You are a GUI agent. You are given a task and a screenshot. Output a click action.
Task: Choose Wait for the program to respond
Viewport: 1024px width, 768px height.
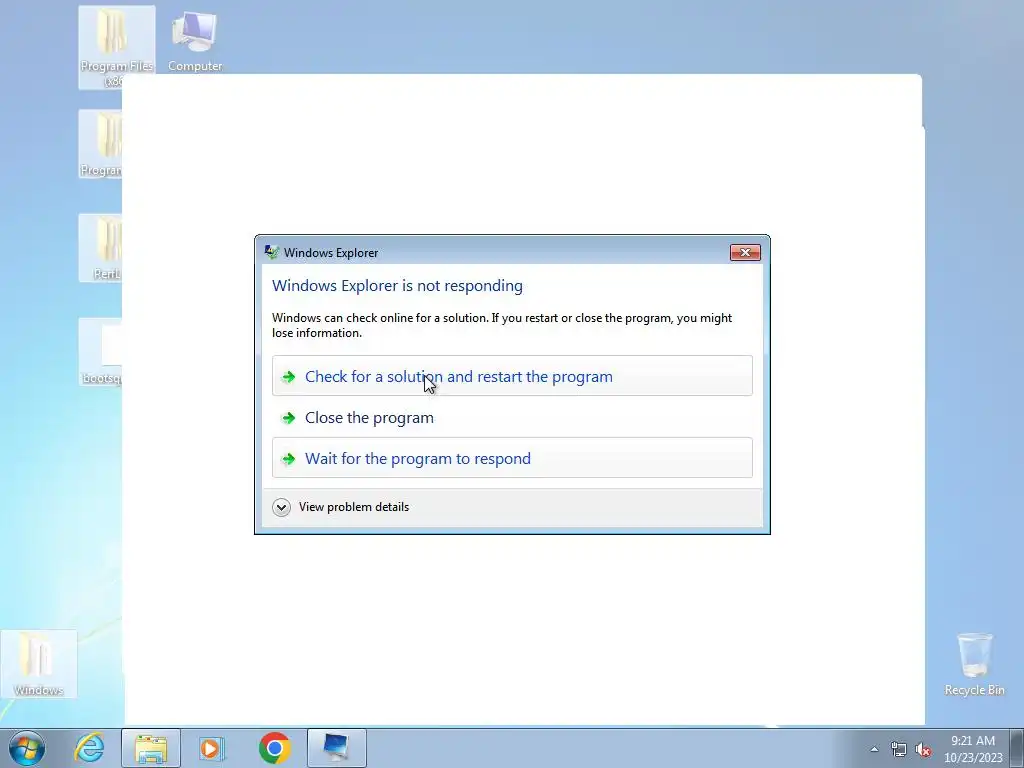[x=512, y=458]
